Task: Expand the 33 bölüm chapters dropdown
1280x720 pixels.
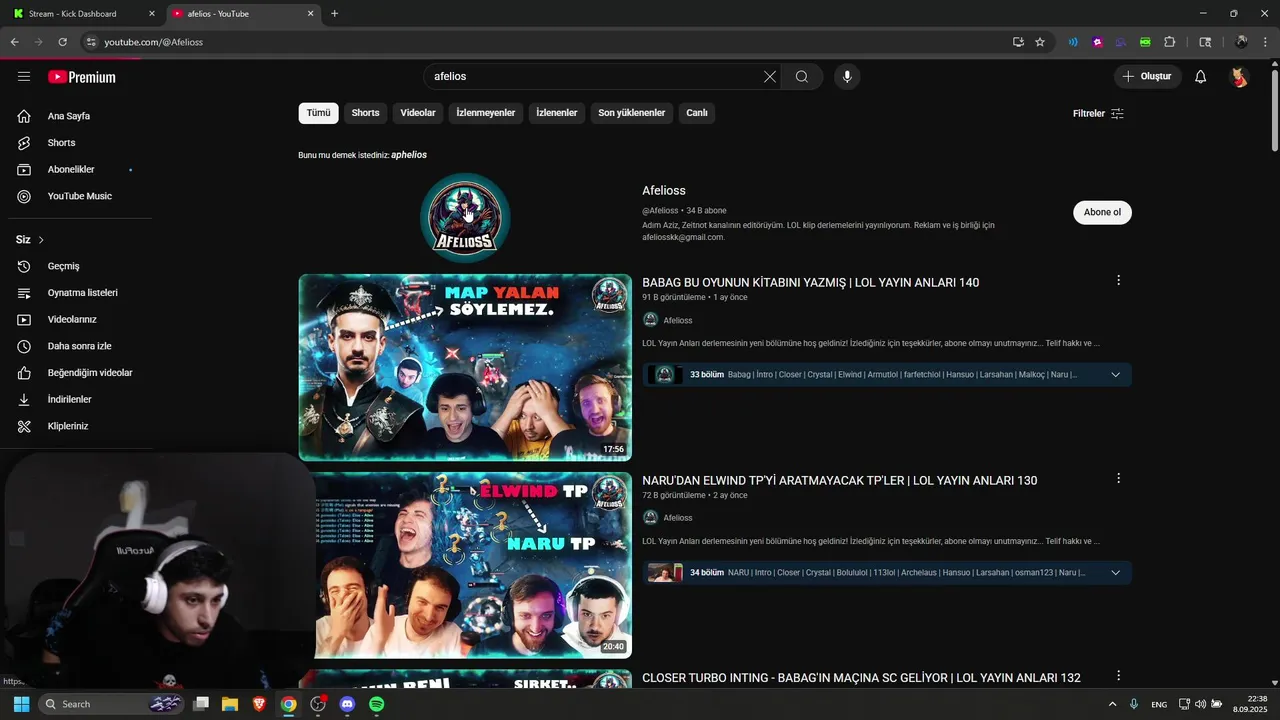Action: coord(1115,375)
